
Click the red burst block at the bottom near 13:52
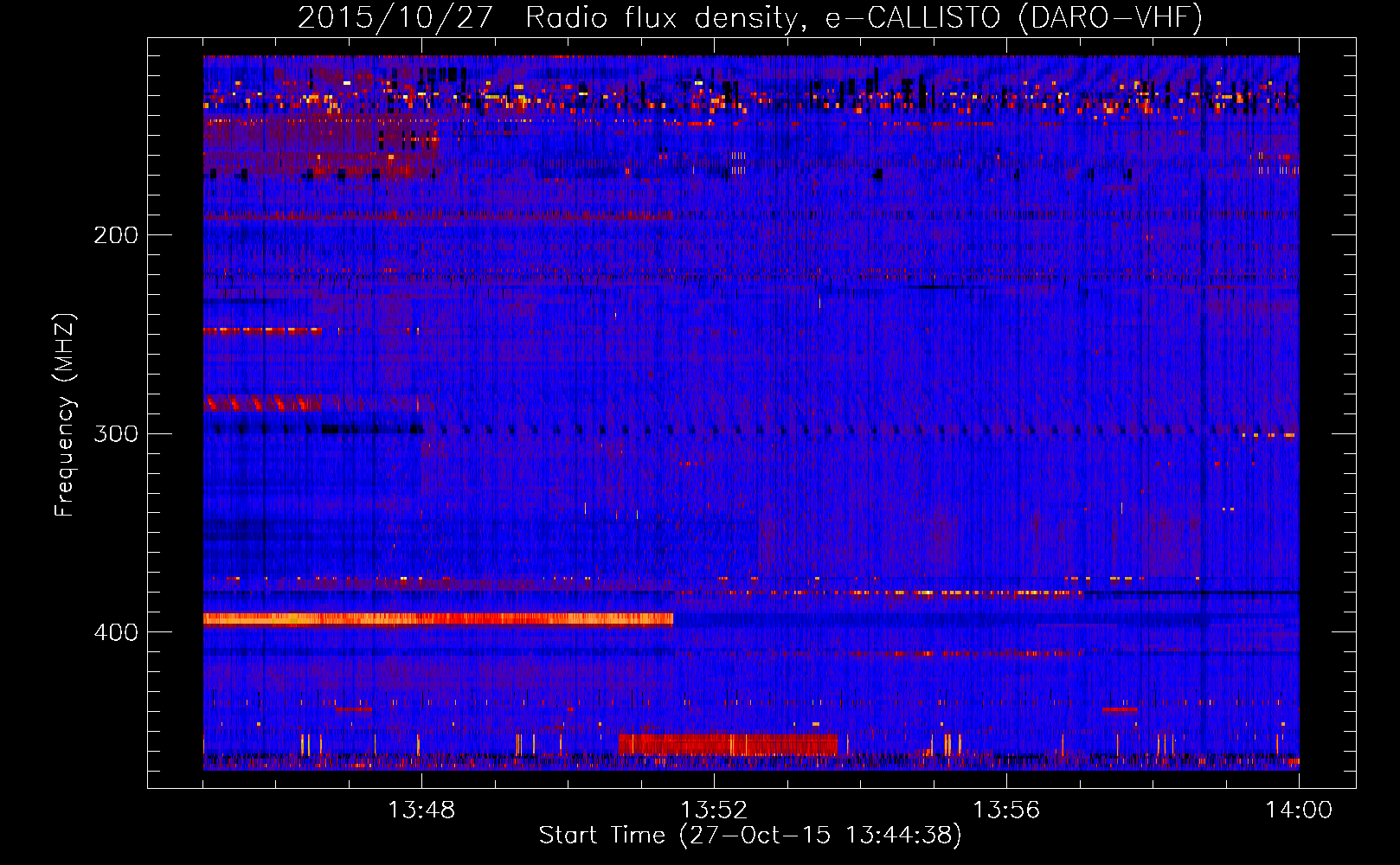point(728,744)
